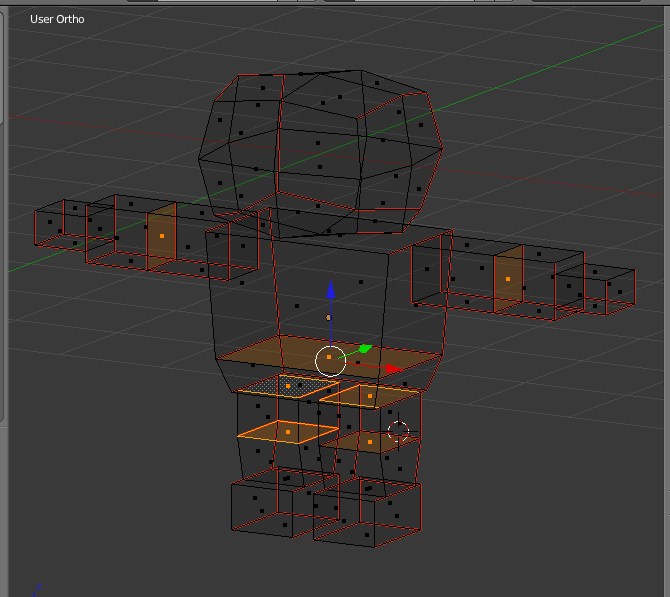The image size is (670, 597).
Task: Select orange face dot on left arm
Action: 162,236
